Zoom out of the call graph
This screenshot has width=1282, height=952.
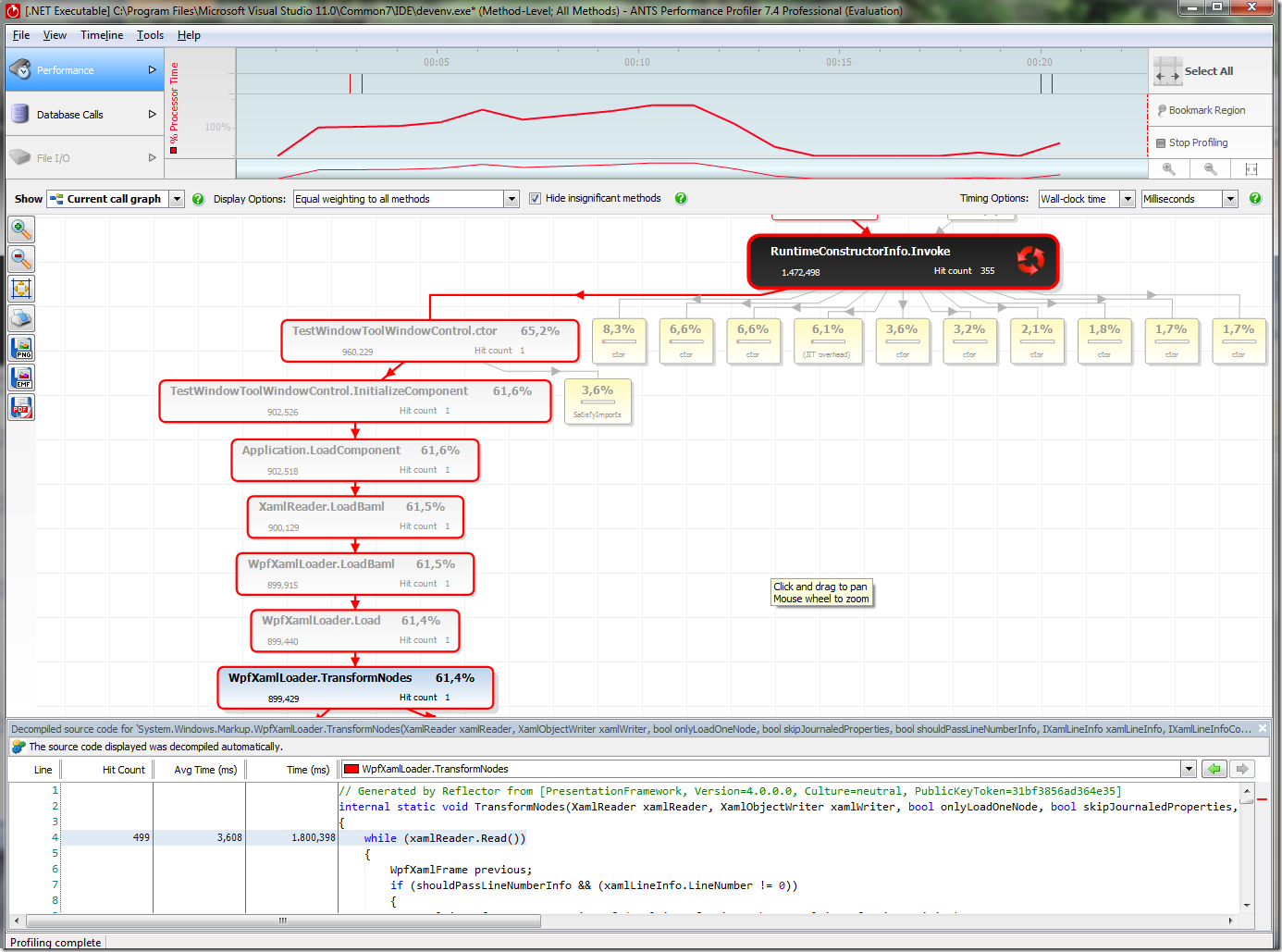21,258
